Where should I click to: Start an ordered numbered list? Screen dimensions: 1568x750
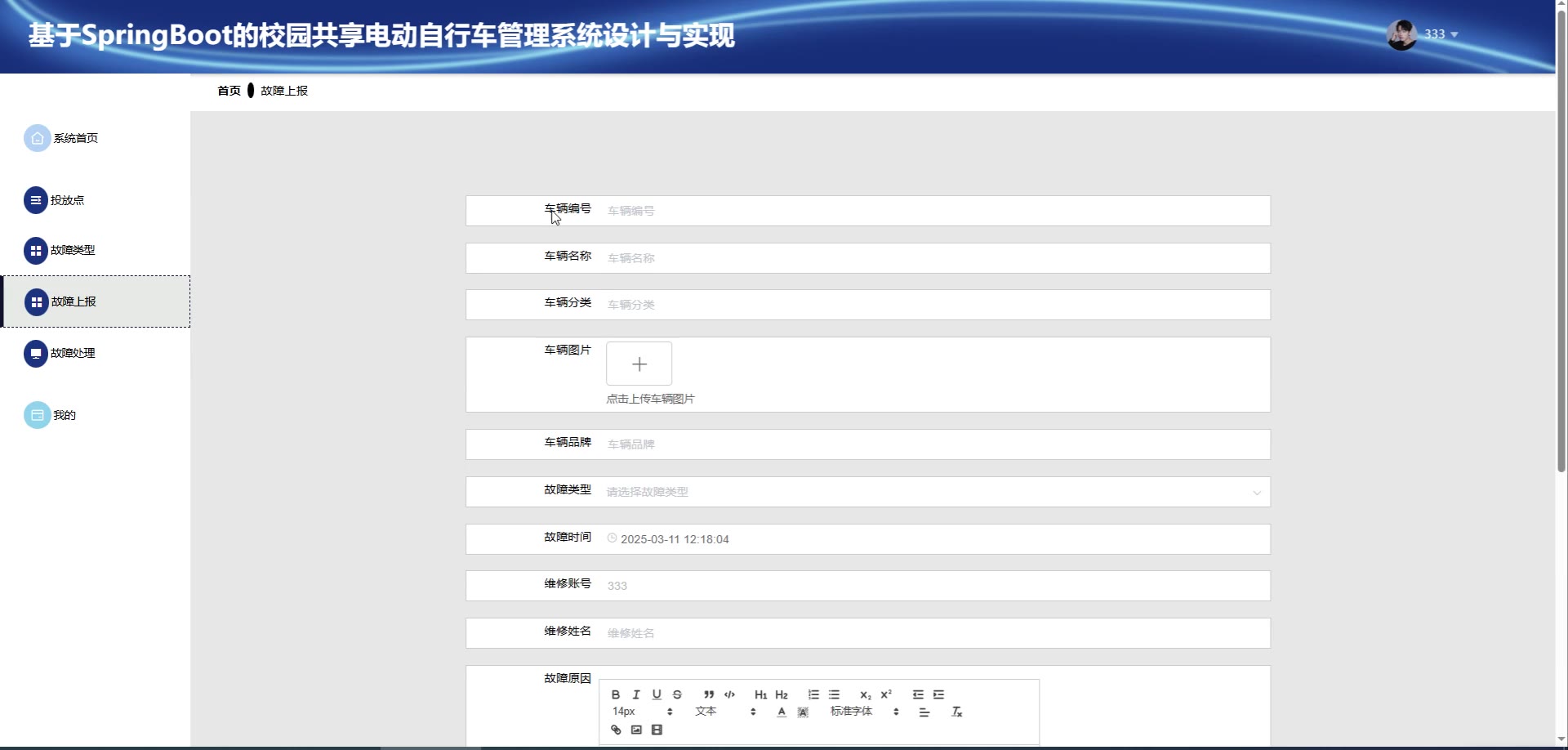coord(813,694)
